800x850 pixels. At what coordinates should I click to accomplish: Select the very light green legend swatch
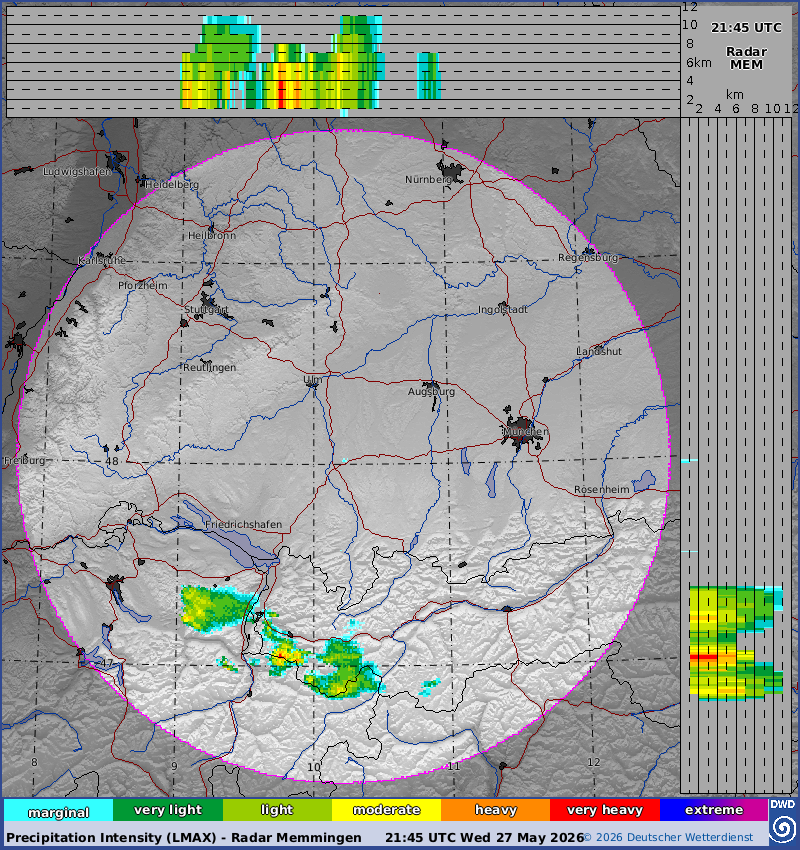pyautogui.click(x=168, y=810)
